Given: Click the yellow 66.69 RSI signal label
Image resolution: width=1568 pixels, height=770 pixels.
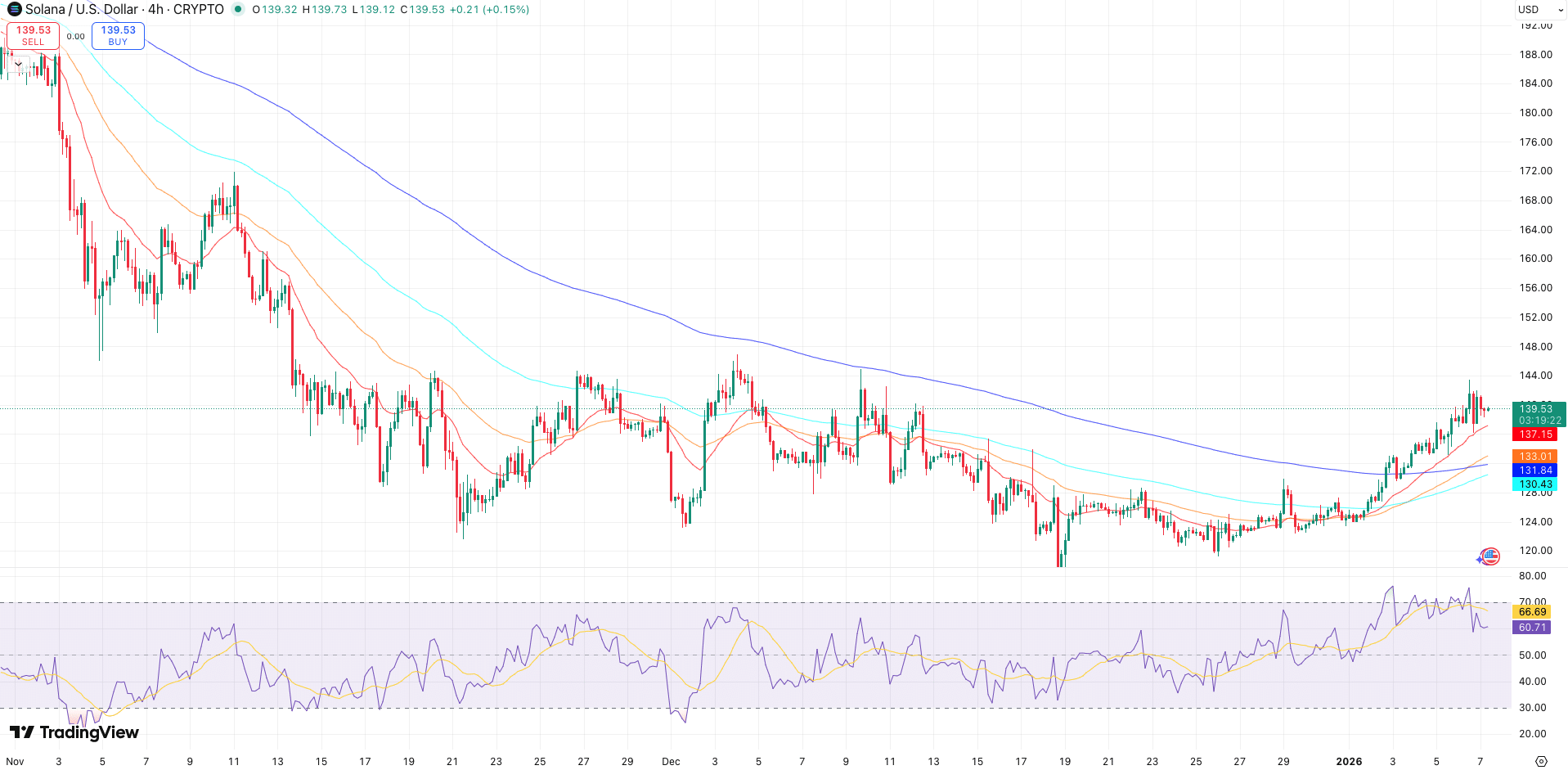Looking at the screenshot, I should [x=1531, y=611].
